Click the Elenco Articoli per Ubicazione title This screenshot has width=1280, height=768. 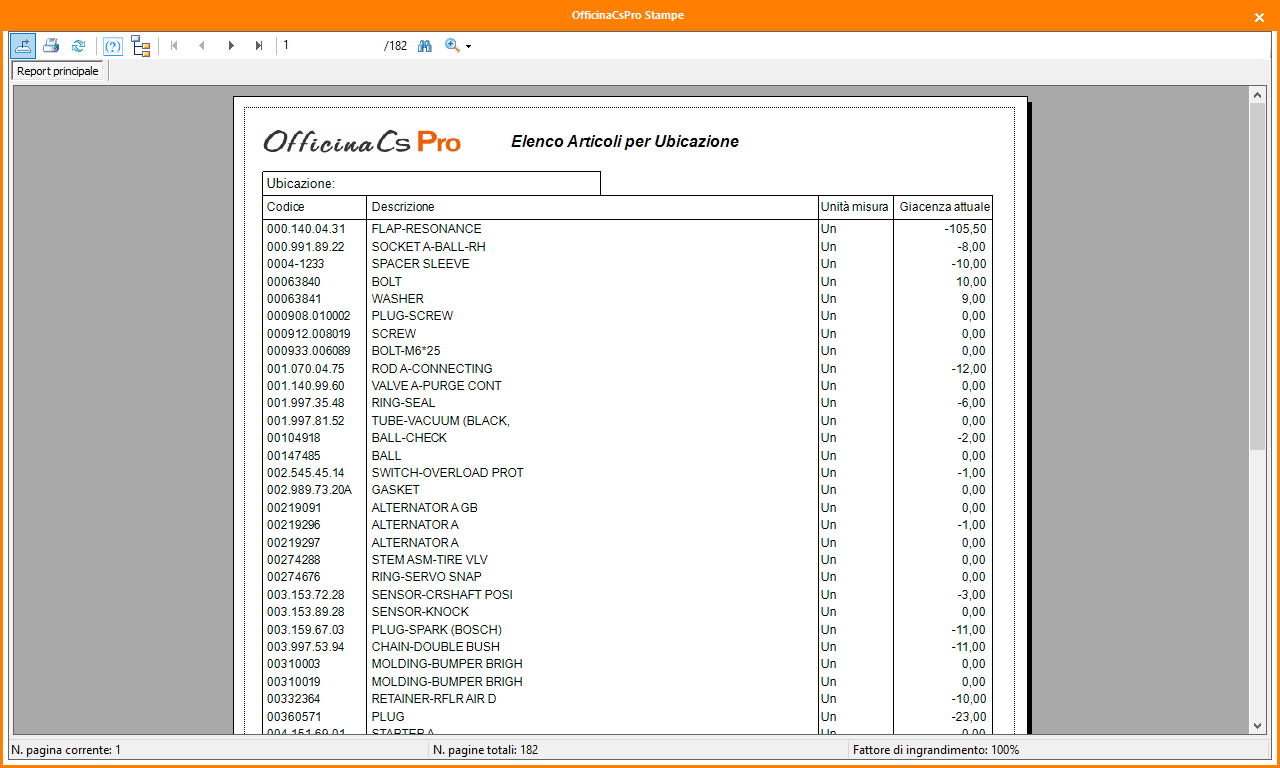(x=625, y=142)
